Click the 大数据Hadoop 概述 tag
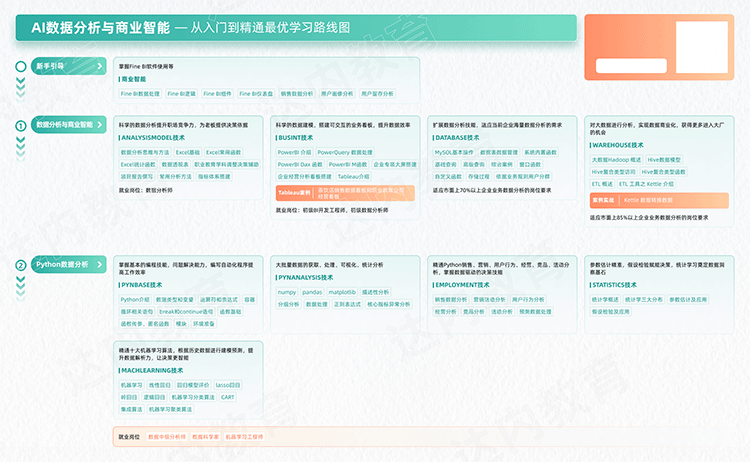 [616, 160]
